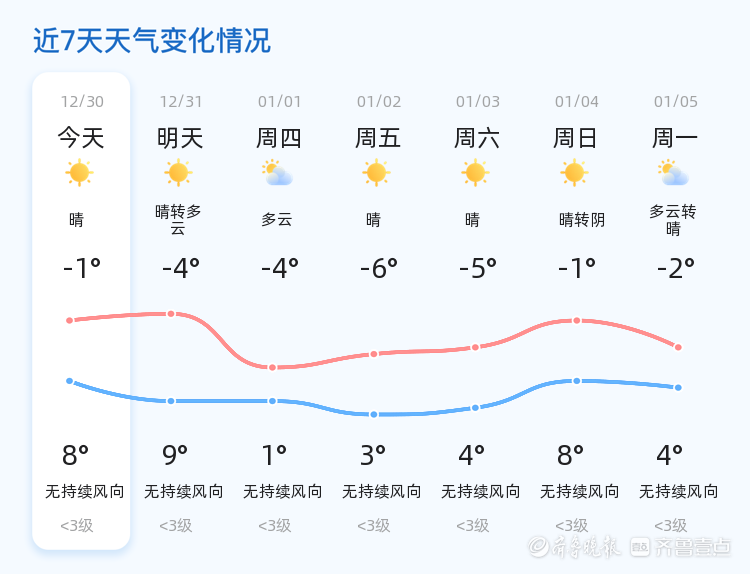Click the cloudy icon for 周一
This screenshot has width=750, height=574.
(x=674, y=174)
